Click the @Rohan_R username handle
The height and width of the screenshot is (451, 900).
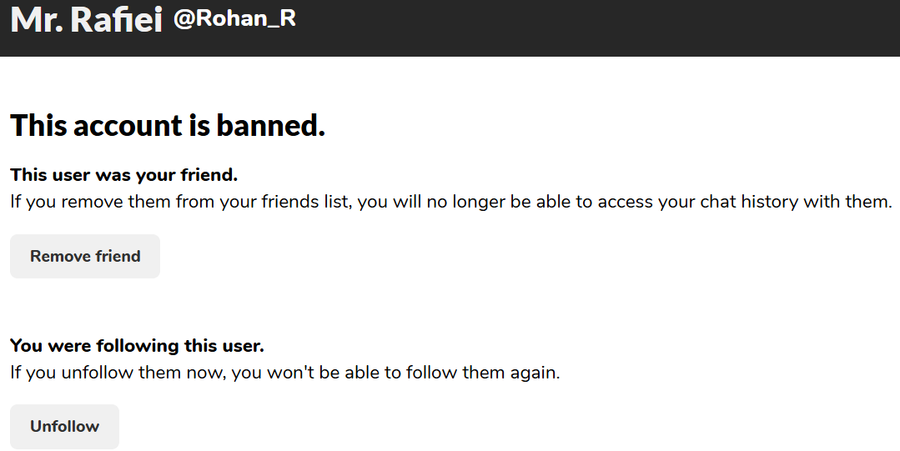click(235, 19)
